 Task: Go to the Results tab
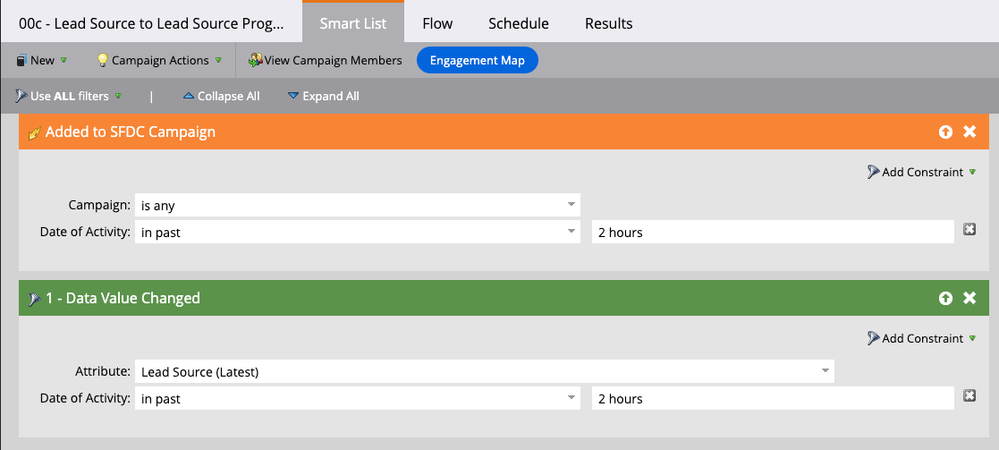(608, 24)
